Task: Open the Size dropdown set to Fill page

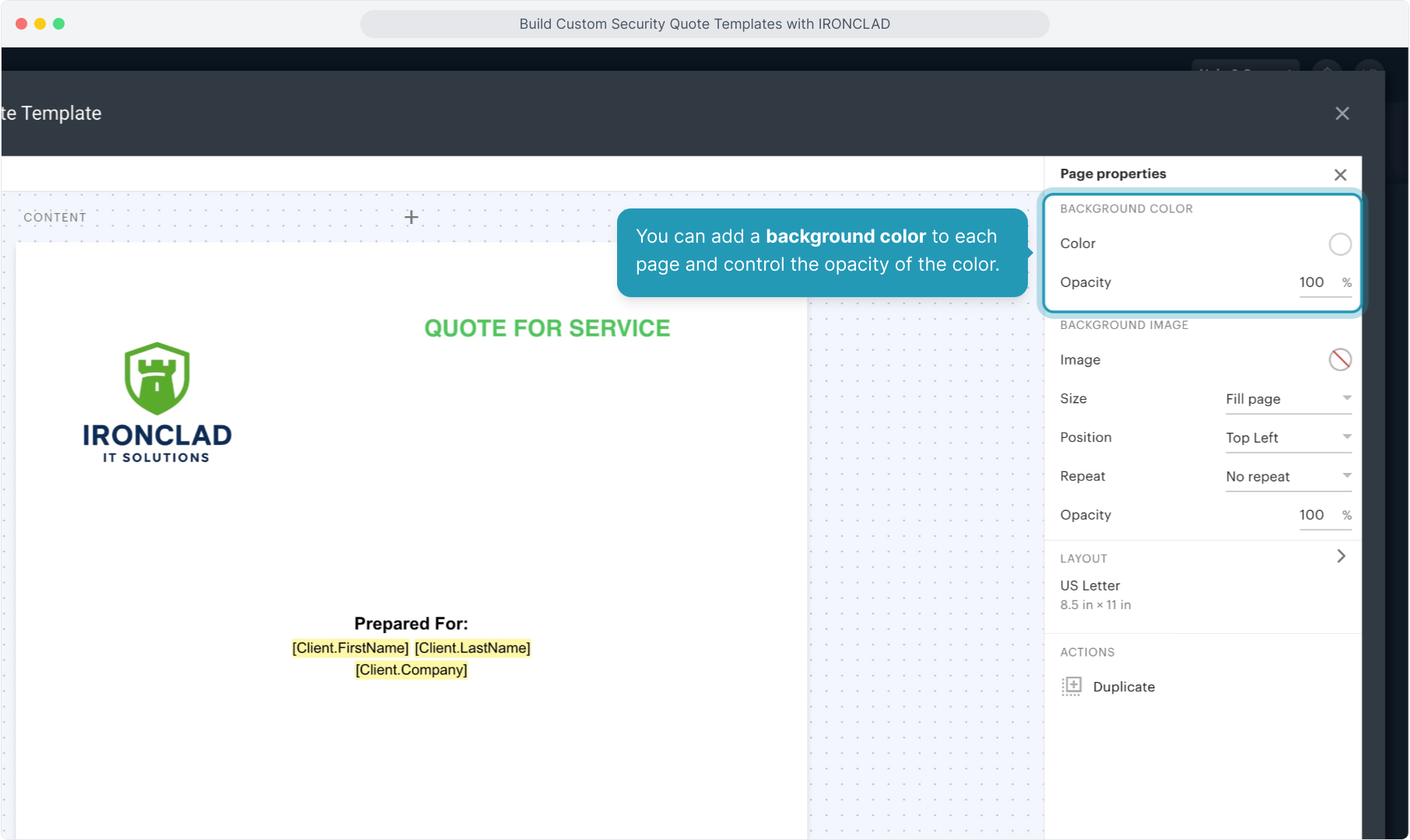Action: [x=1288, y=399]
